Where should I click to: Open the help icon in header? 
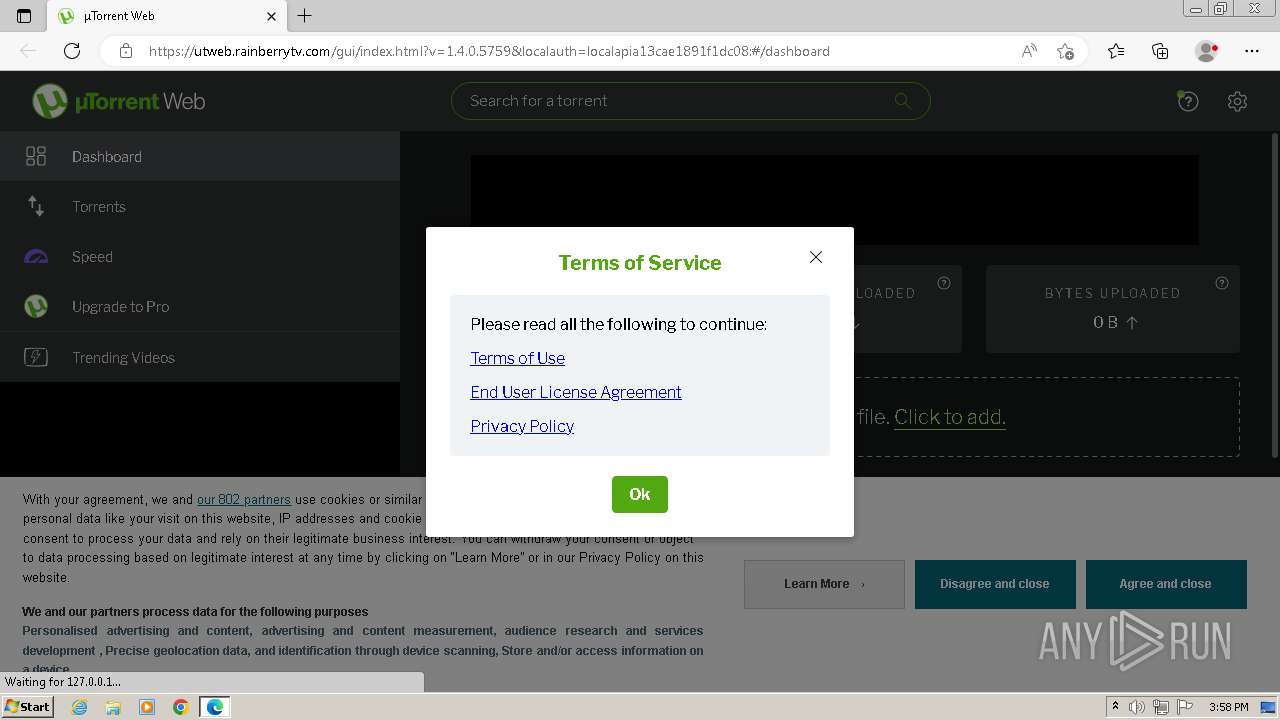coord(1187,101)
